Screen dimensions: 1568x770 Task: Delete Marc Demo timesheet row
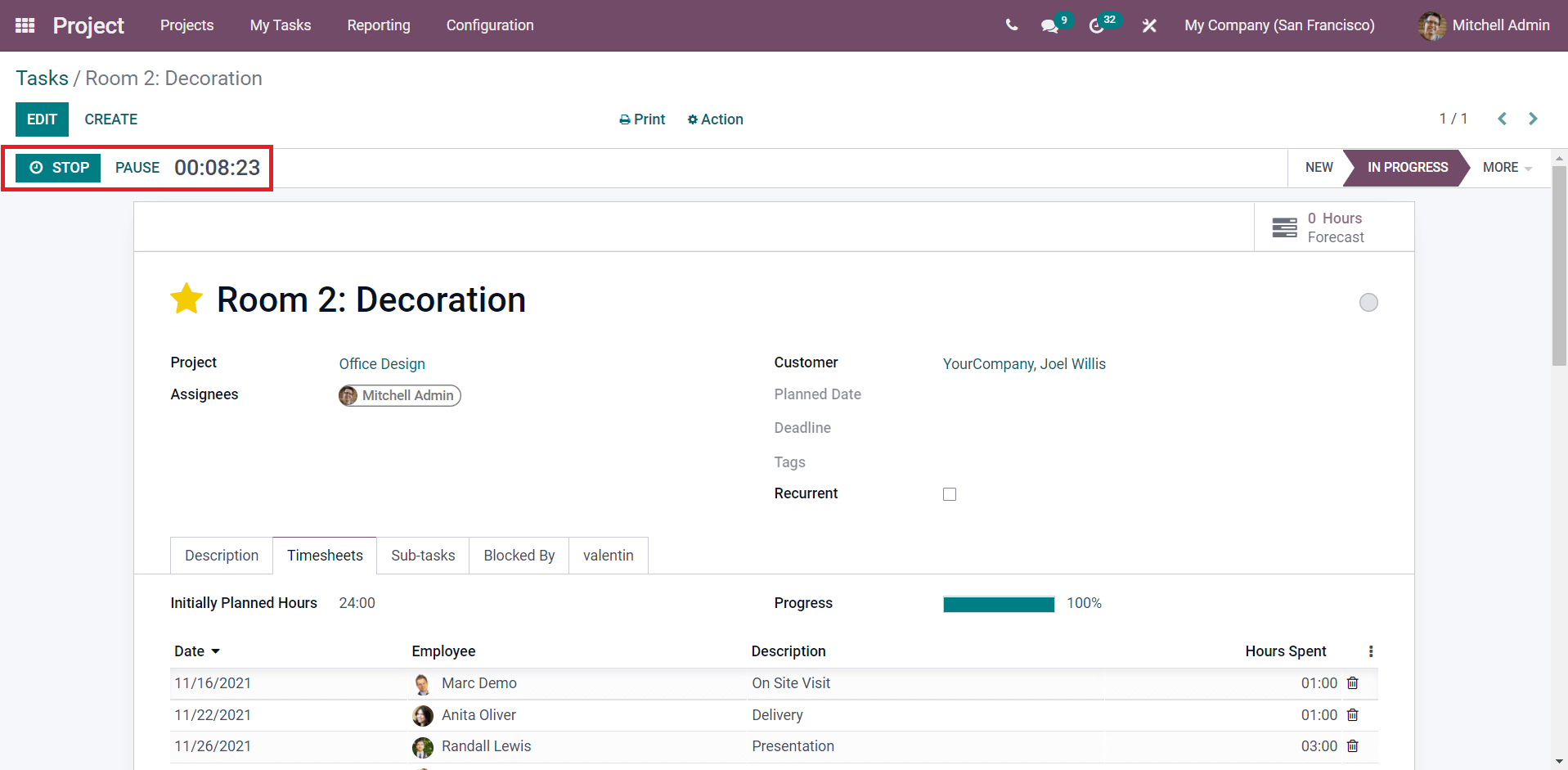pyautogui.click(x=1353, y=682)
